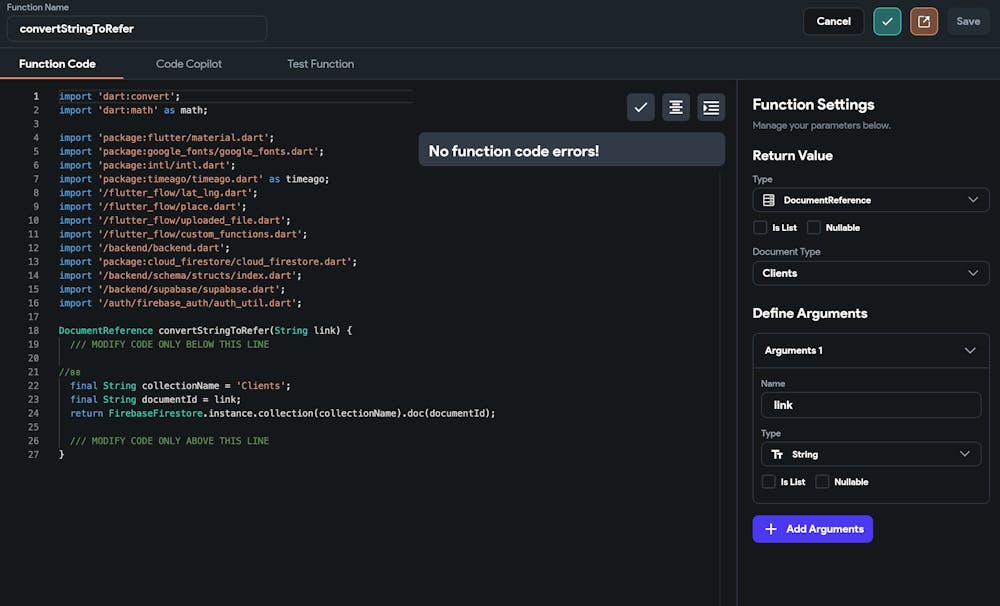The image size is (1000, 606).
Task: Click the green checkmark button in header
Action: [x=887, y=21]
